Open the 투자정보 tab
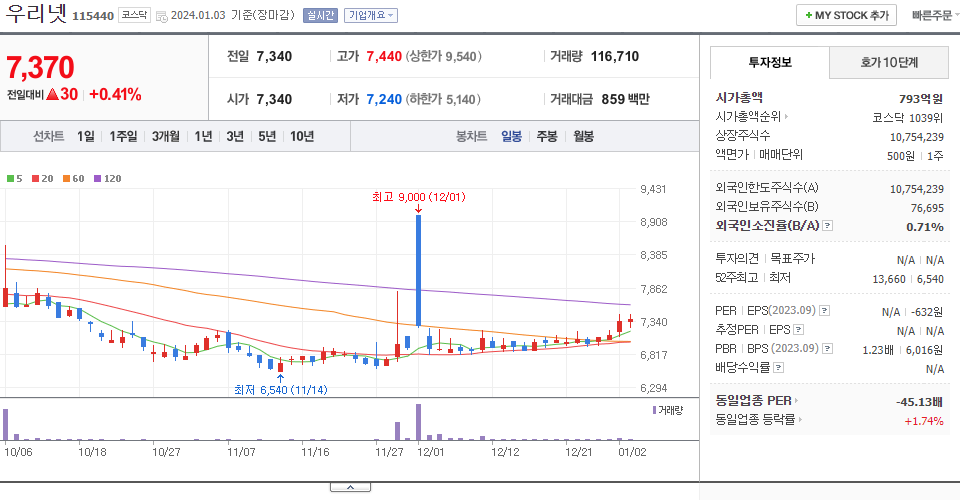This screenshot has width=960, height=500. click(770, 62)
